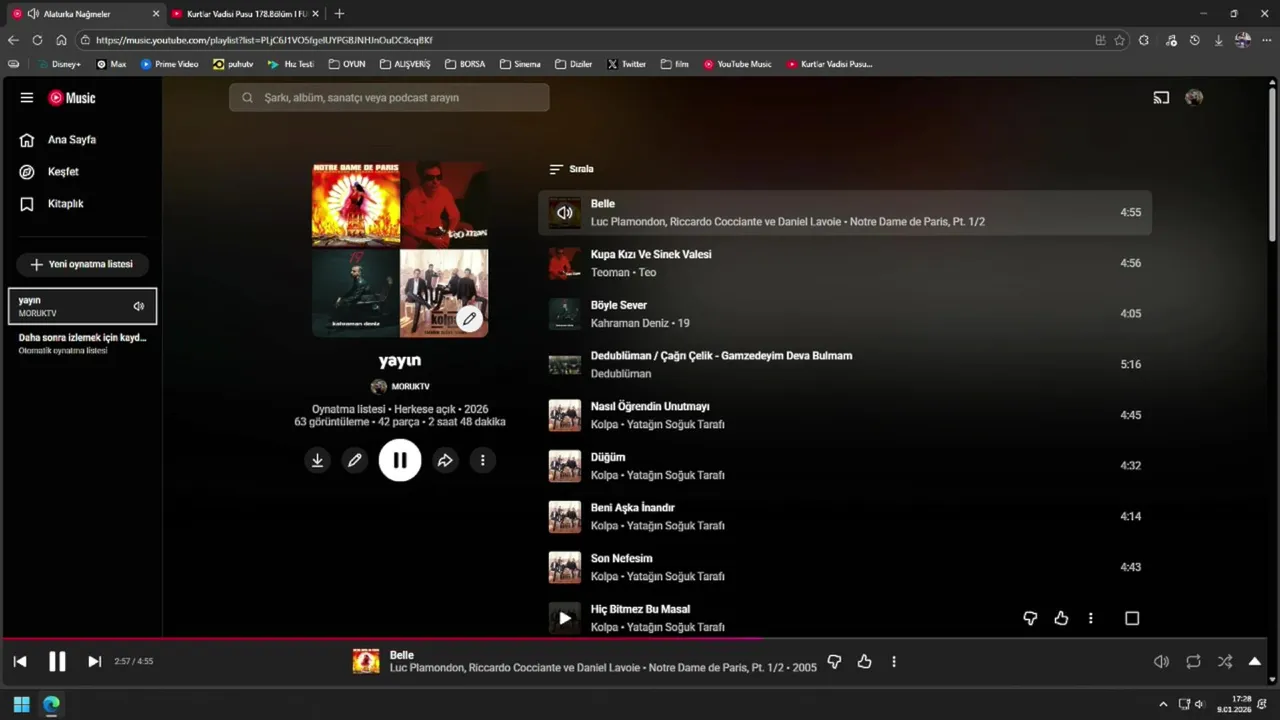Skip to next track in player bar
Viewport: 1280px width, 720px height.
coord(94,661)
